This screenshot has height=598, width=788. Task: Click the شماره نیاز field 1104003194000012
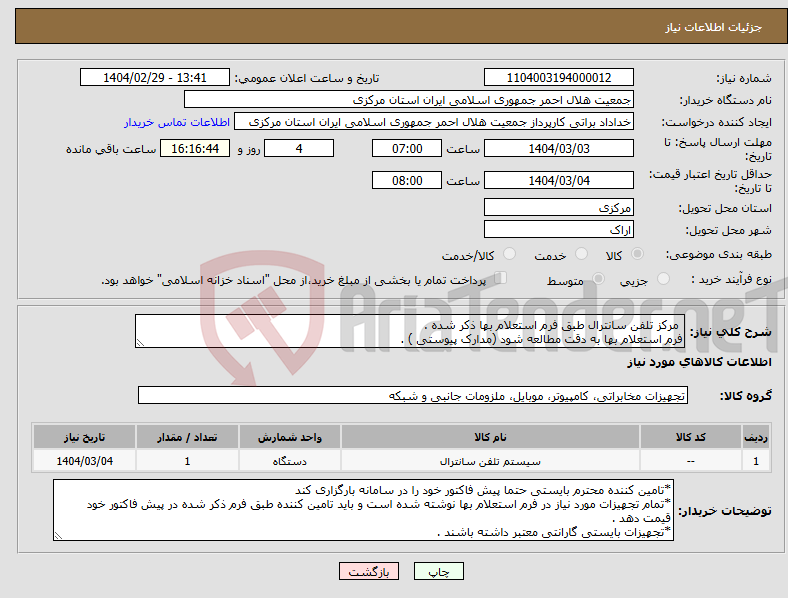[558, 77]
